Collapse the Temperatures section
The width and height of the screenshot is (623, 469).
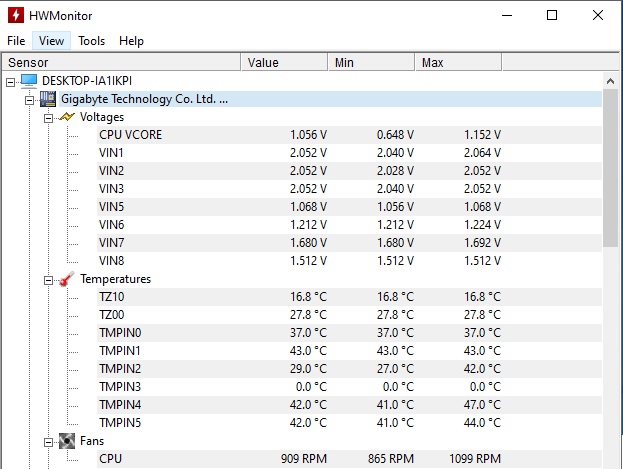(x=48, y=281)
